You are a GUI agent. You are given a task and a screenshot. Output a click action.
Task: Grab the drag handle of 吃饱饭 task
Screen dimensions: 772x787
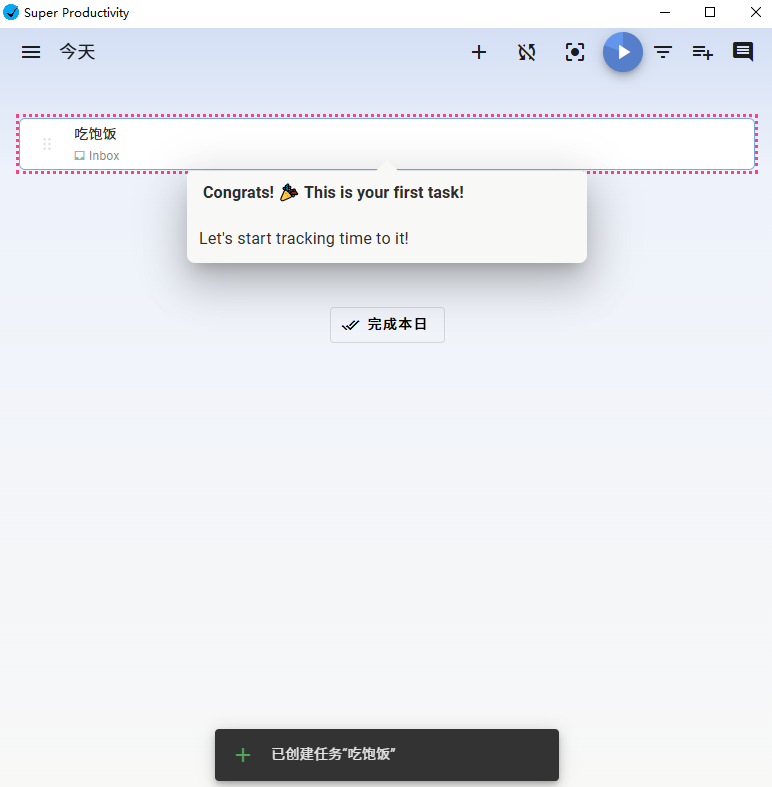(x=47, y=144)
